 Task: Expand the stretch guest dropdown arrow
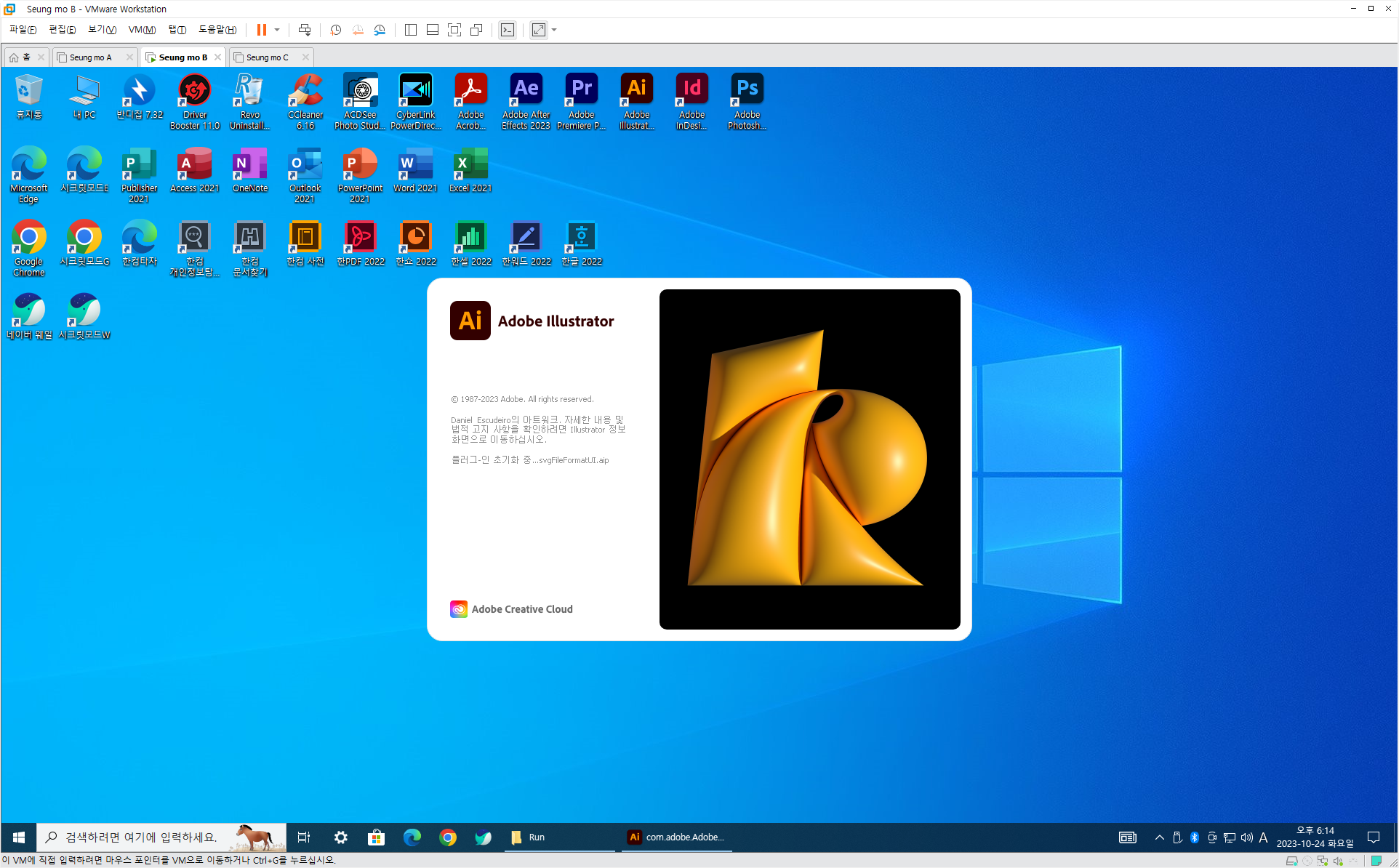554,30
